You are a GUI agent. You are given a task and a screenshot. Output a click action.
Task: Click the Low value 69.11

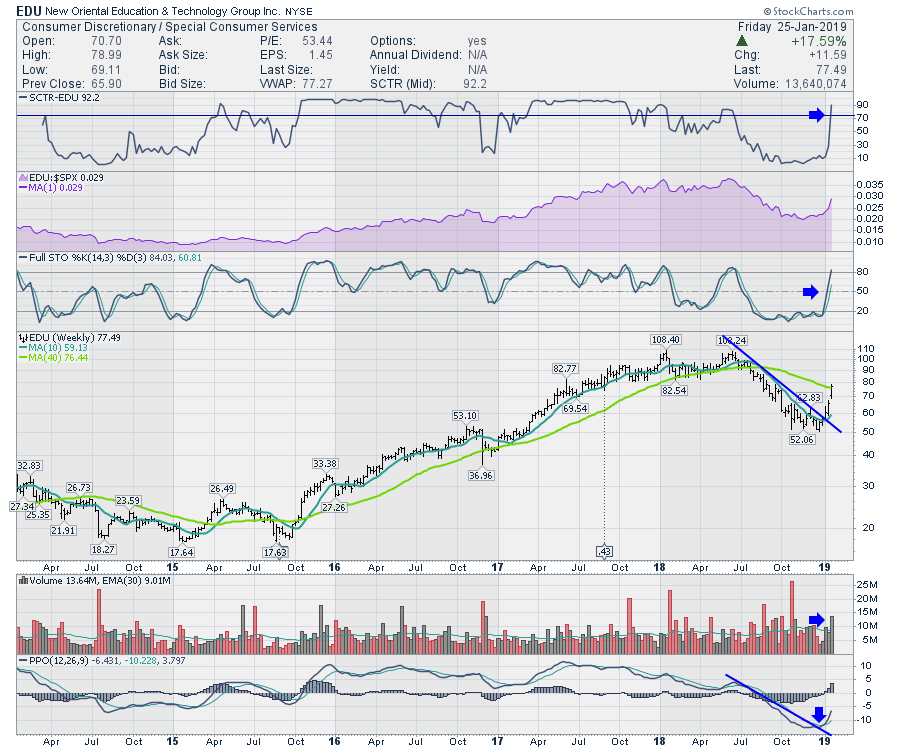(106, 70)
